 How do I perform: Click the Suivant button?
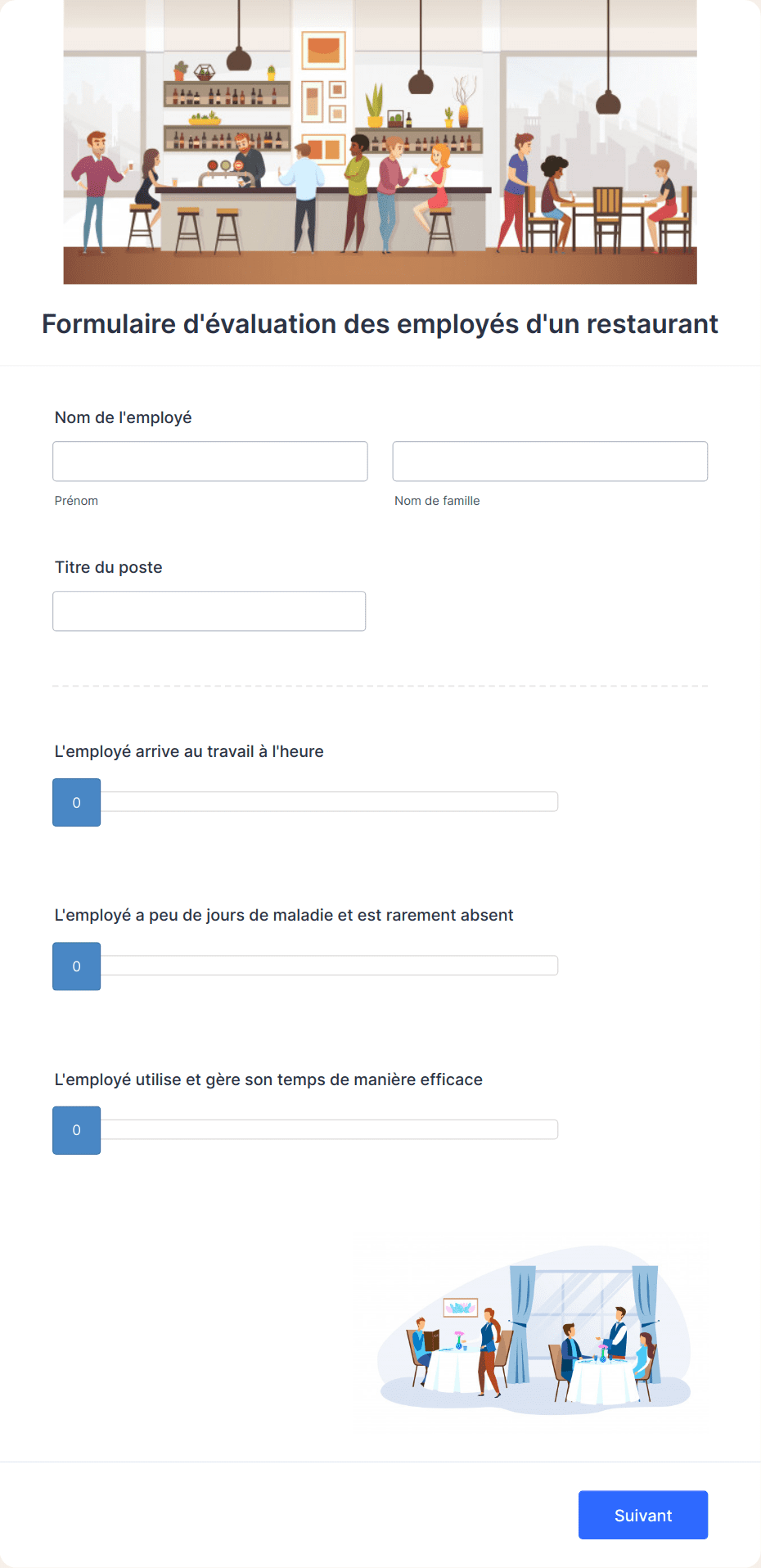pyautogui.click(x=643, y=1515)
